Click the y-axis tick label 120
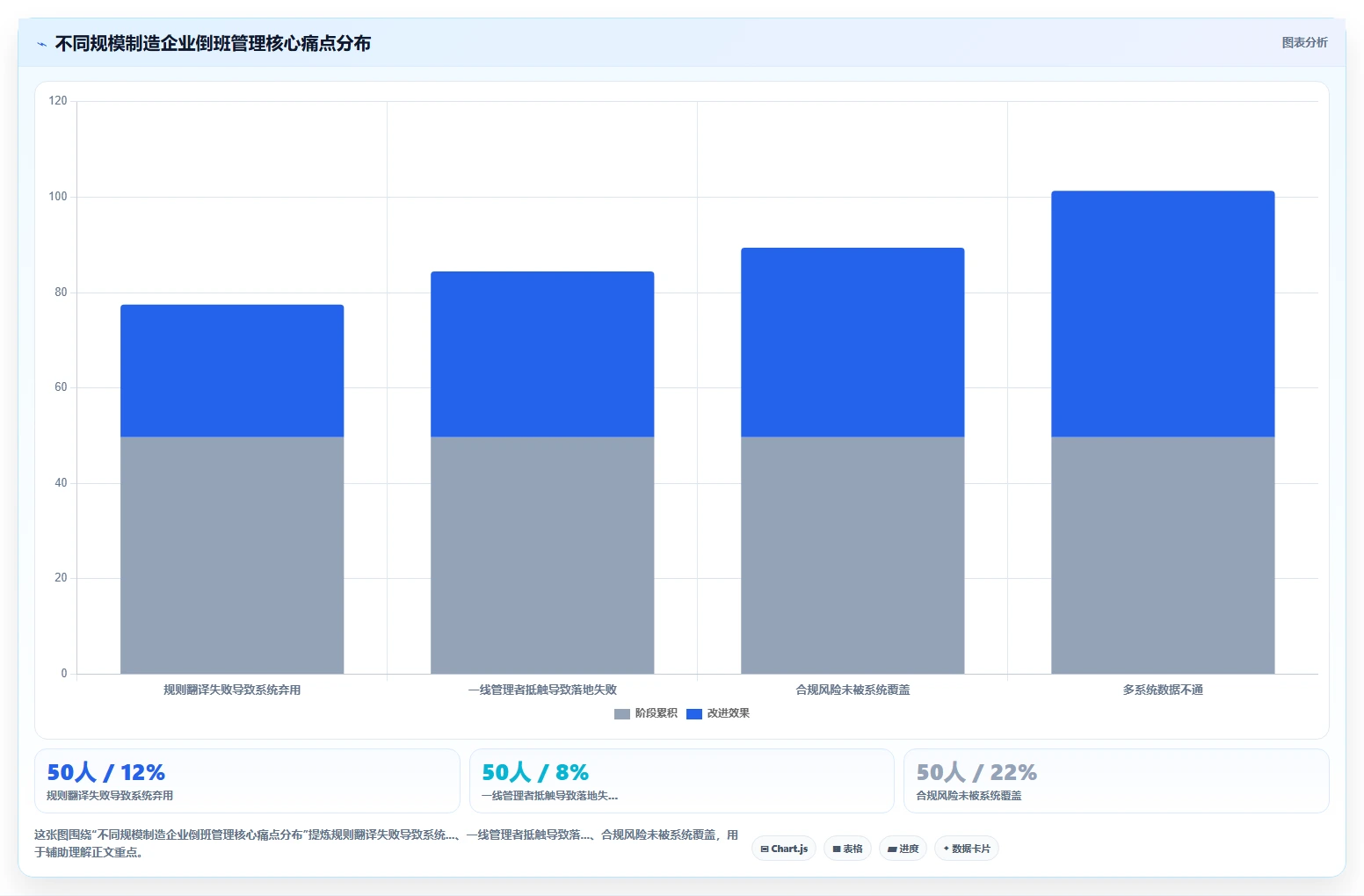The height and width of the screenshot is (896, 1364). pos(58,101)
